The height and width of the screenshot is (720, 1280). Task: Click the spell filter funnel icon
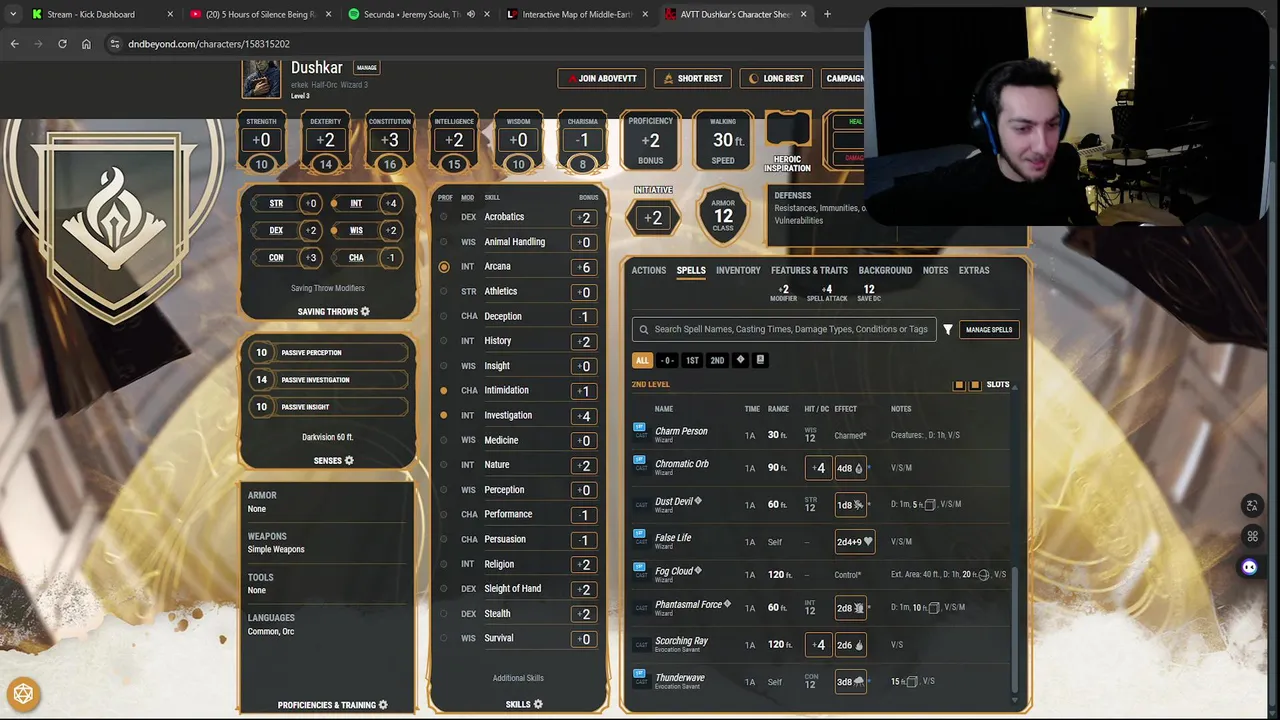[948, 329]
